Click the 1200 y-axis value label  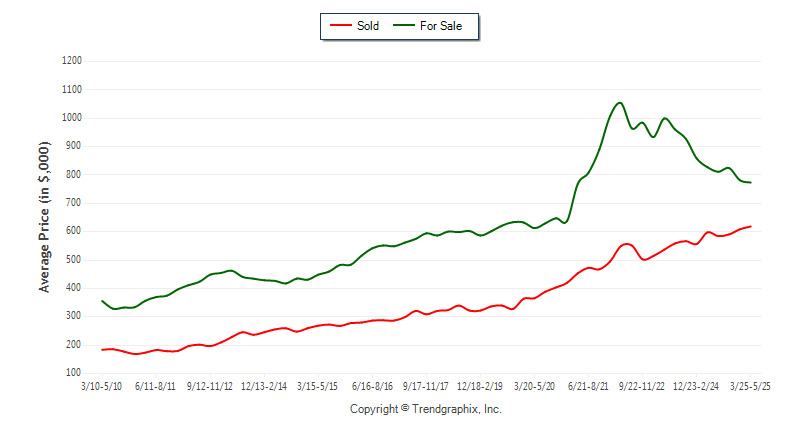point(72,61)
